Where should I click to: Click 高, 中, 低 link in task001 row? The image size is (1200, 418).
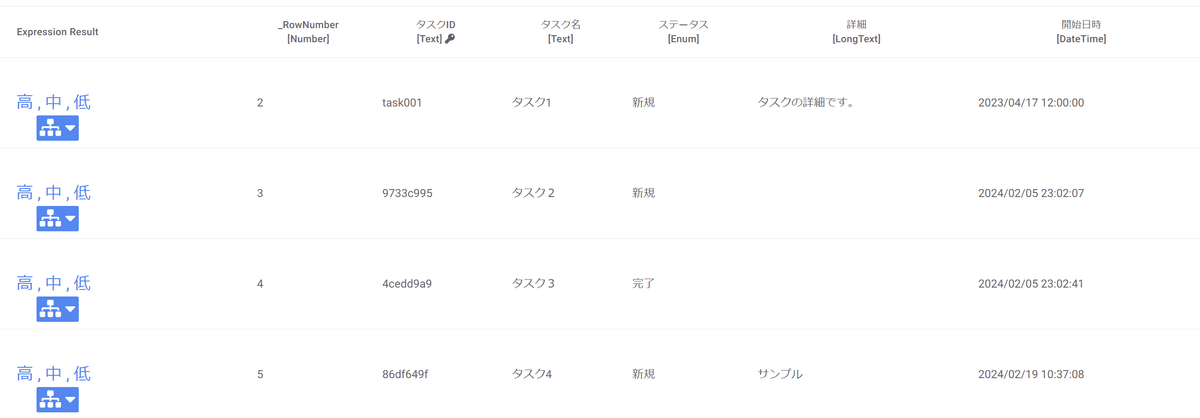[53, 102]
